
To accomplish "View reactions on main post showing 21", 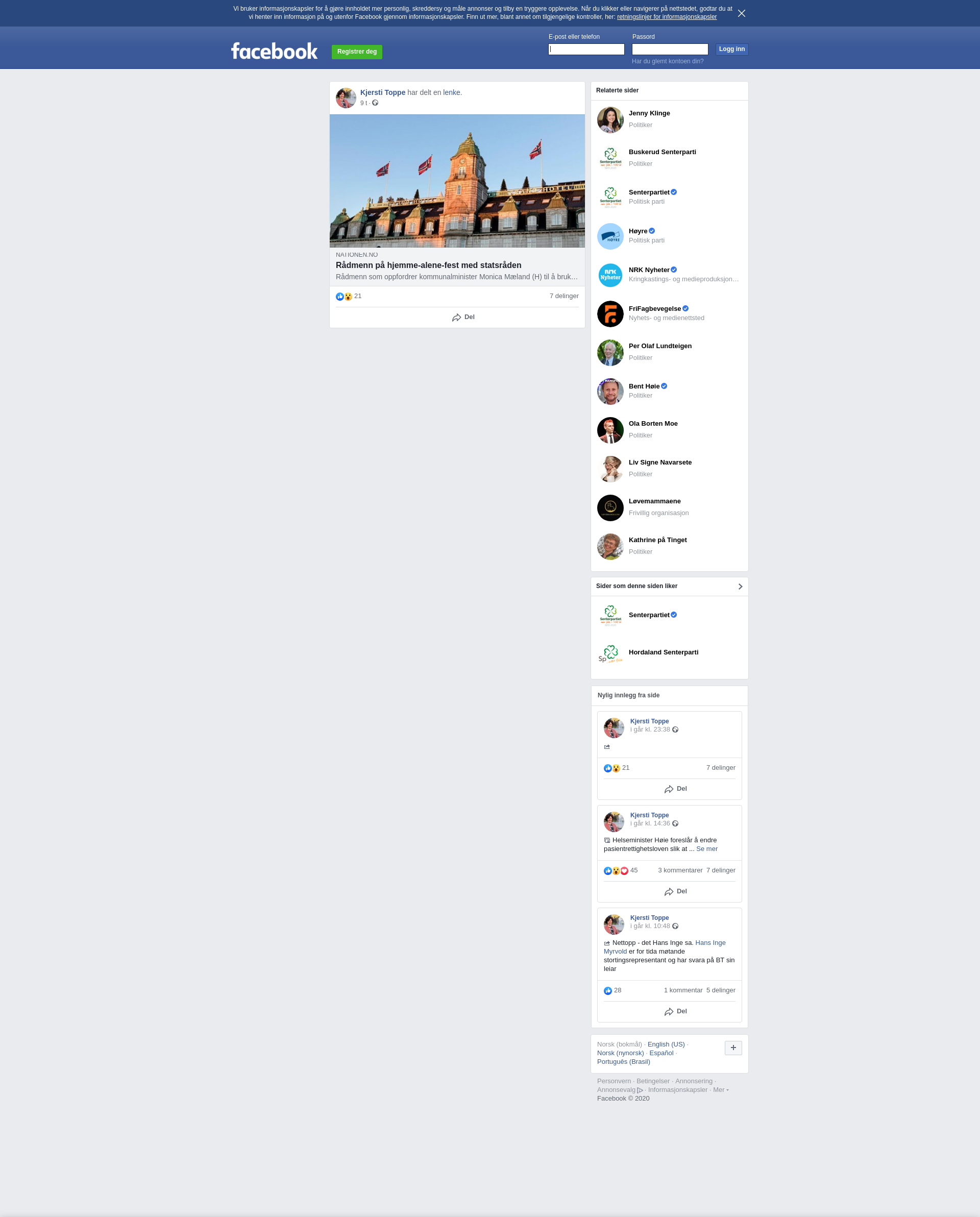I will (349, 297).
